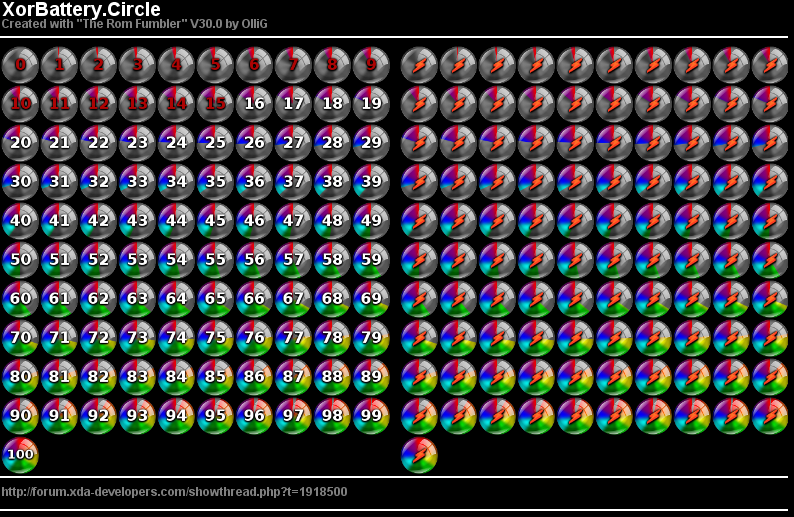This screenshot has height=517, width=794.
Task: Select battery level icon 60
Action: coord(20,299)
